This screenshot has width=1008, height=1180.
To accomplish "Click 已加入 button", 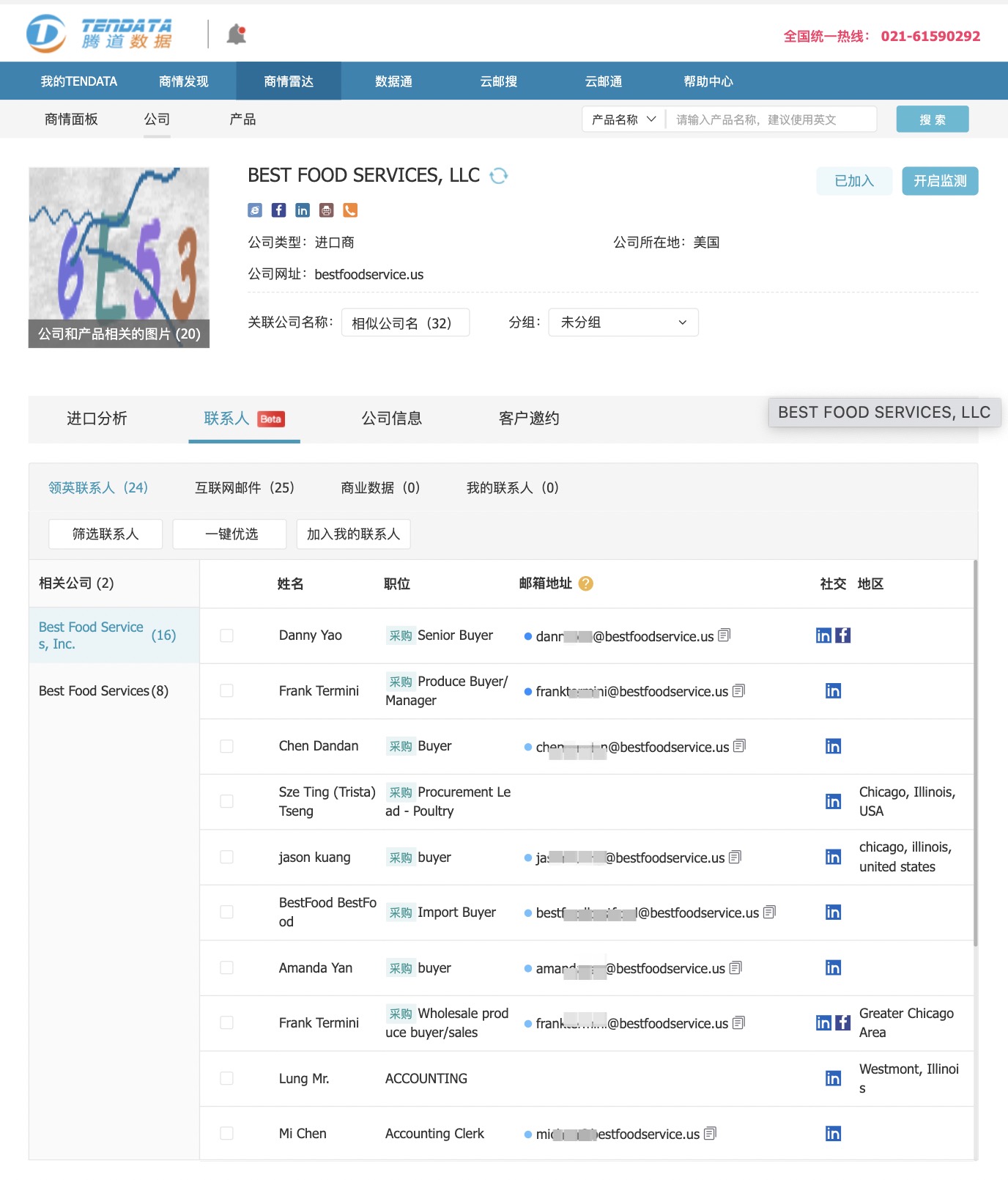I will click(x=854, y=181).
